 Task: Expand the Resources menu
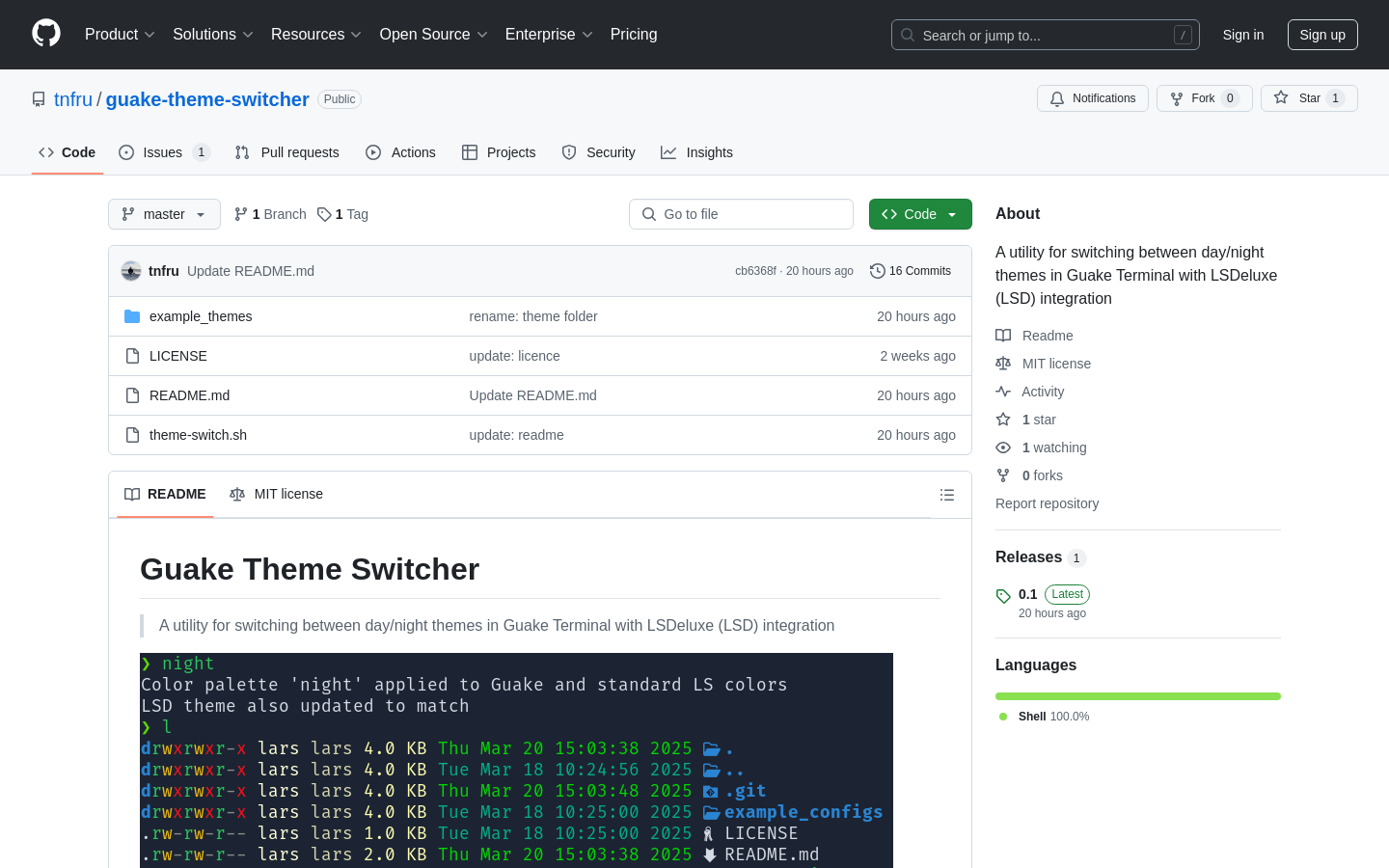[x=316, y=35]
